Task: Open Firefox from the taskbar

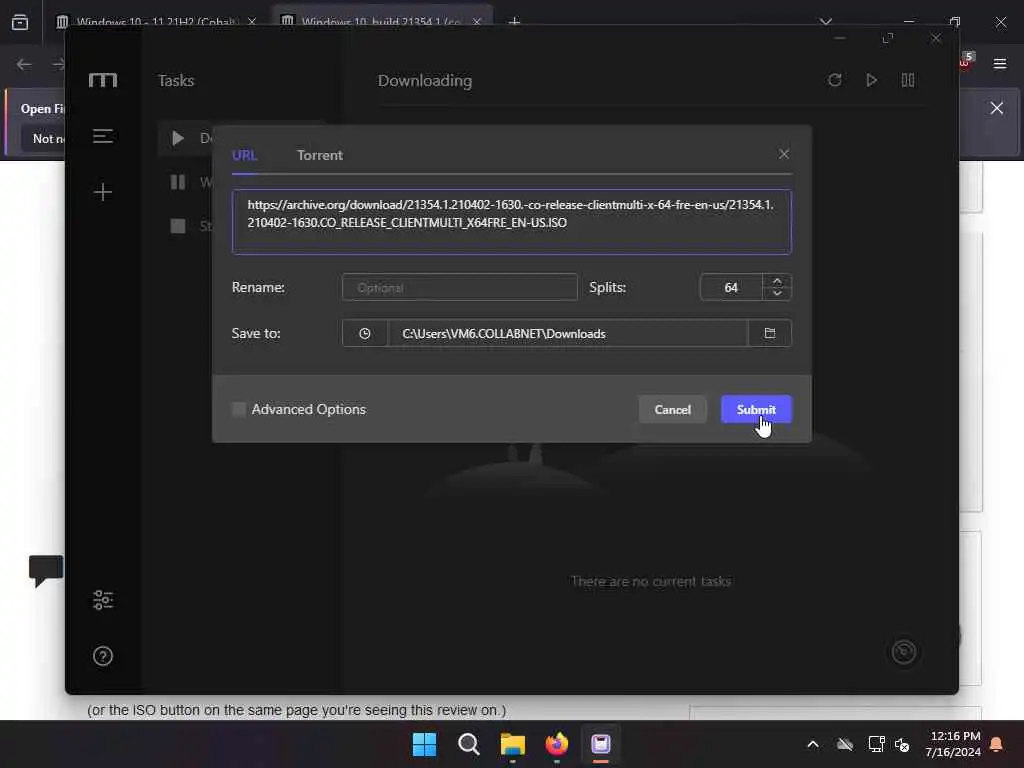Action: click(556, 744)
